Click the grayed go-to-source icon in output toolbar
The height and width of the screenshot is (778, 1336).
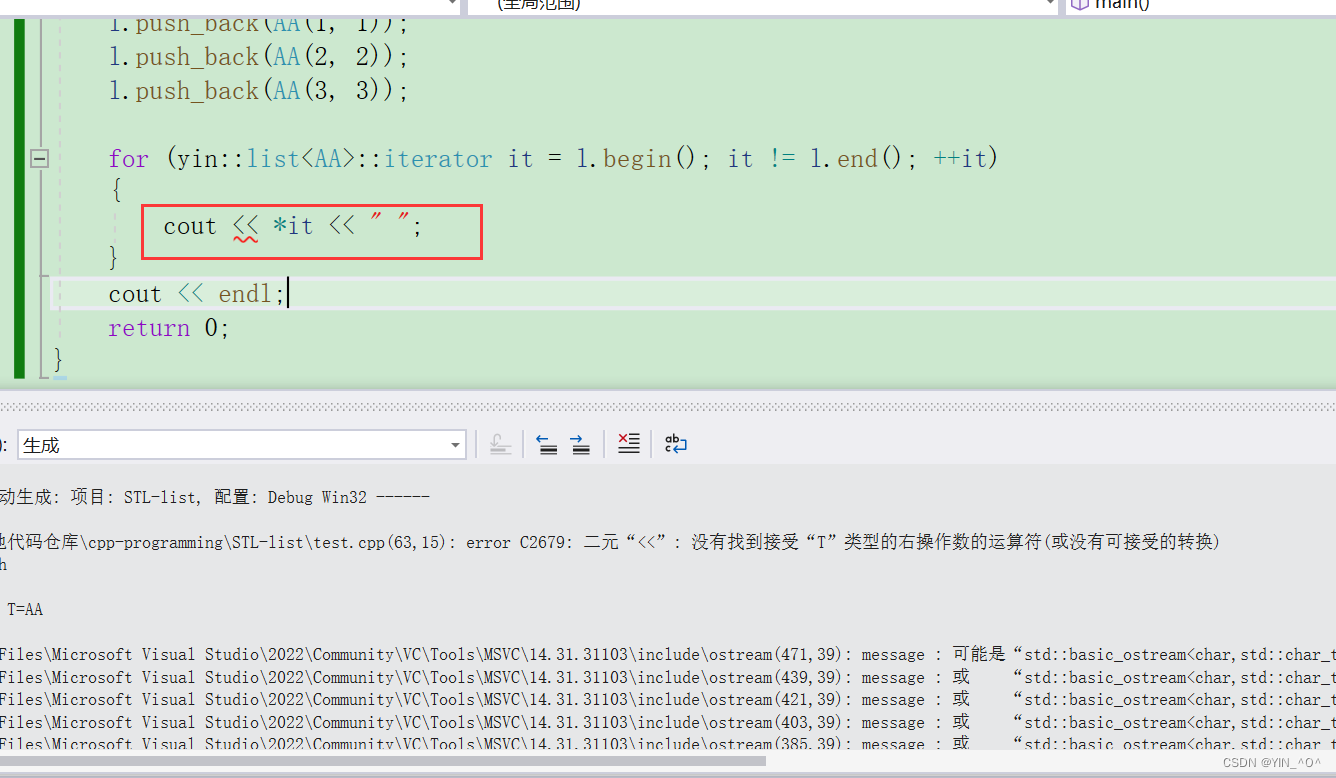click(500, 444)
